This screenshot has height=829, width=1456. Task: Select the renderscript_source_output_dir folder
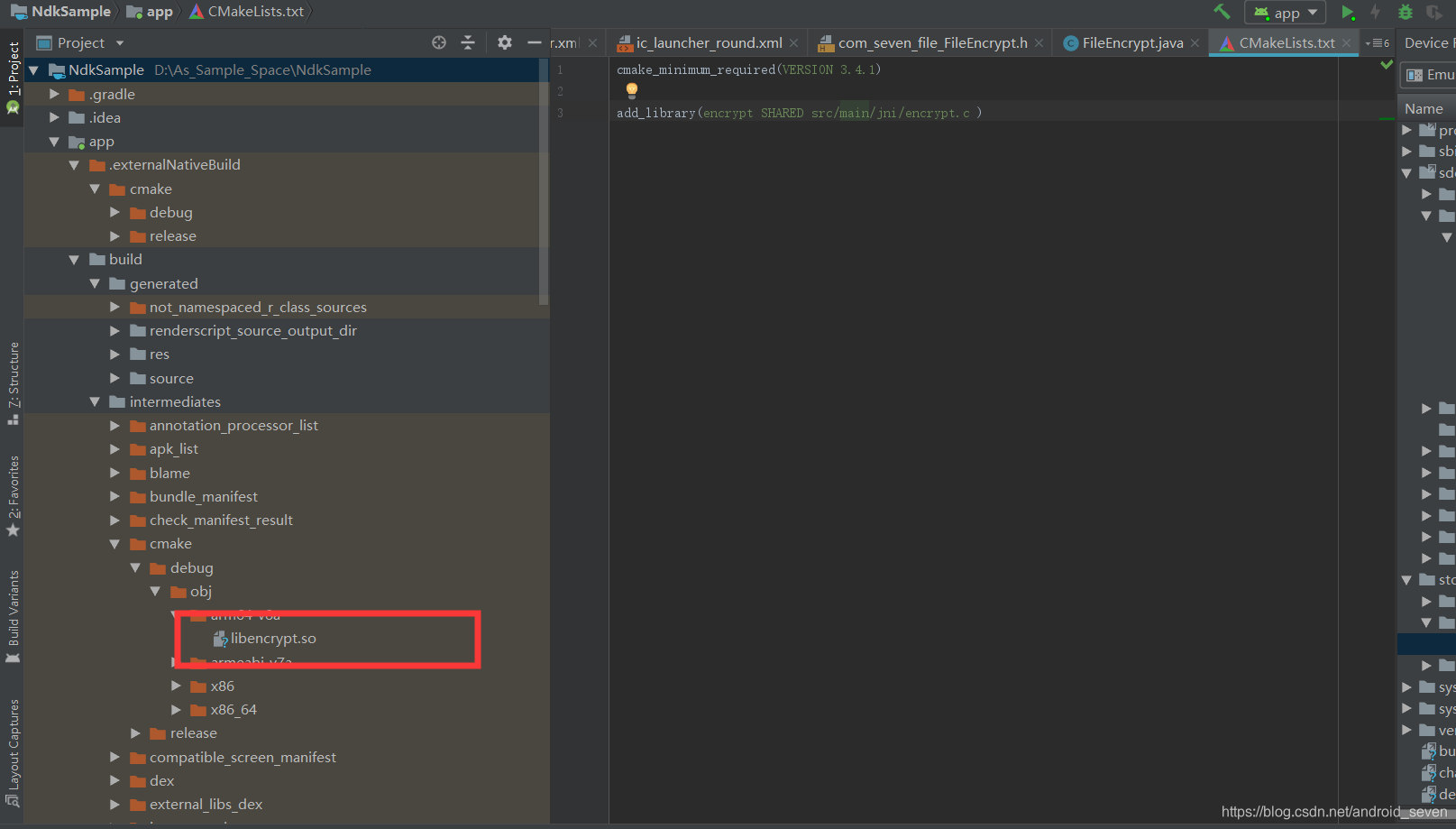pyautogui.click(x=252, y=331)
